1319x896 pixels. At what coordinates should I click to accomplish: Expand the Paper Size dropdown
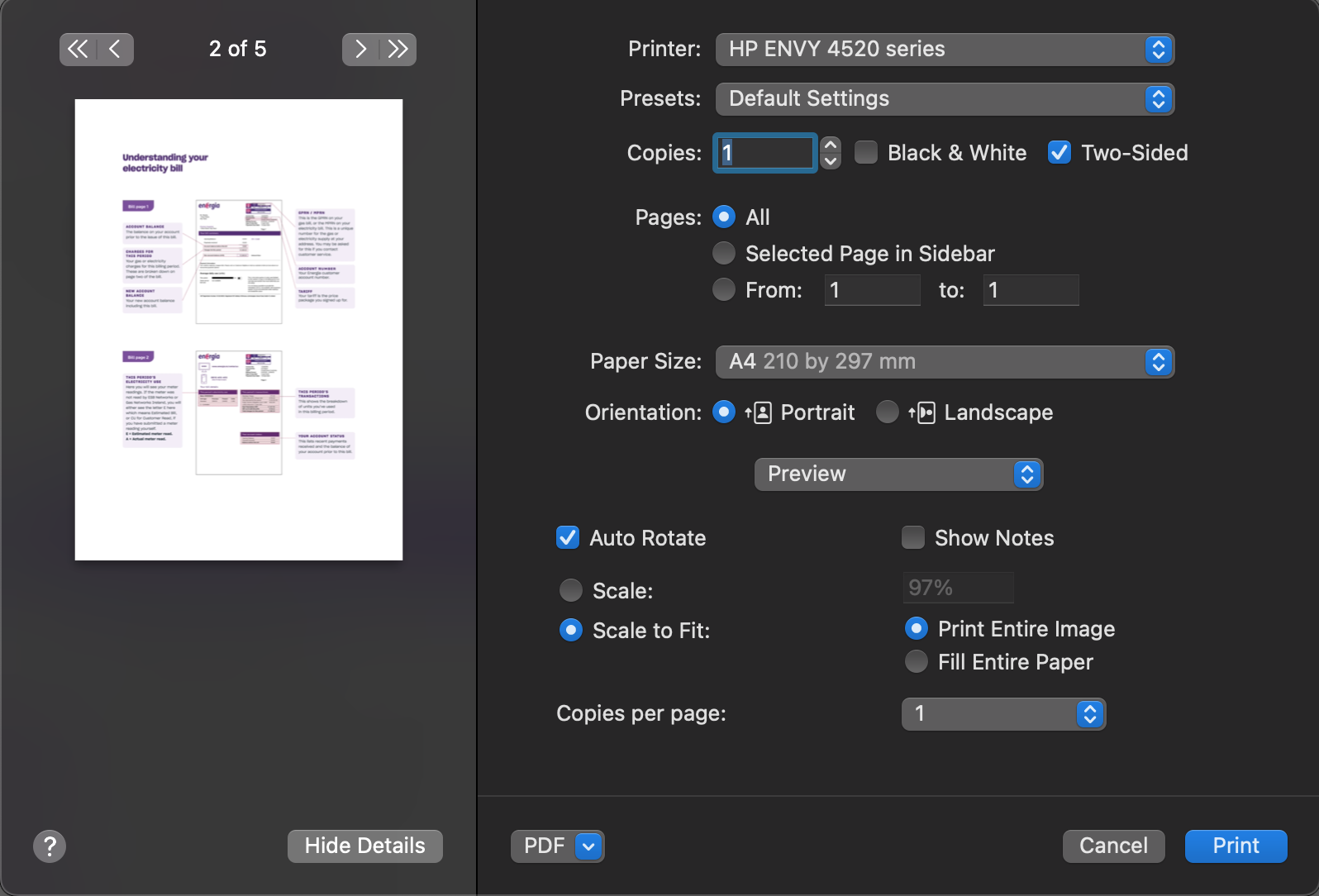tap(944, 362)
